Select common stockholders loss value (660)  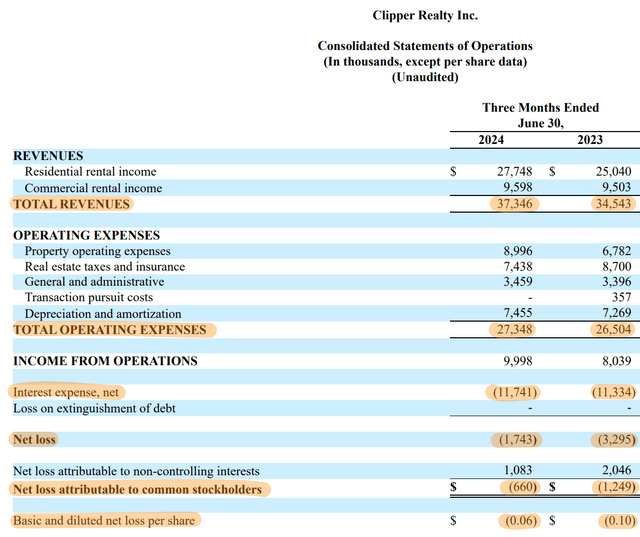522,487
